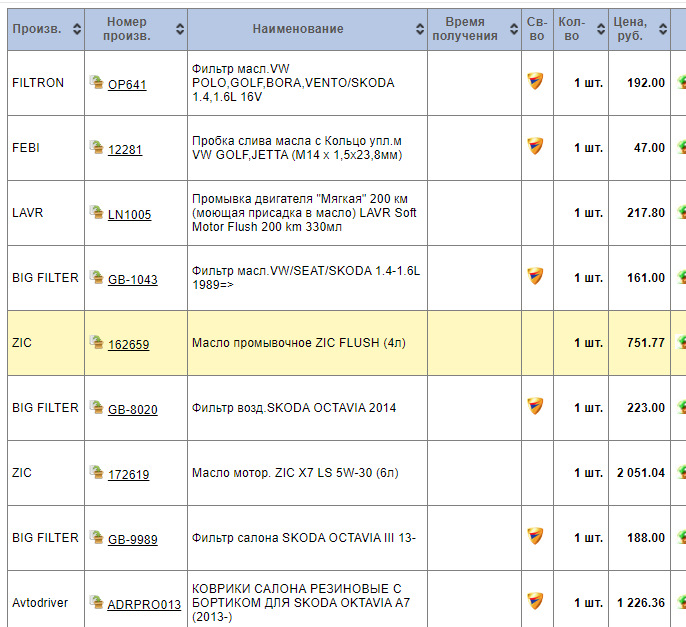Screen dimensions: 686x627
Task: Open part number link 162659
Action: click(128, 344)
